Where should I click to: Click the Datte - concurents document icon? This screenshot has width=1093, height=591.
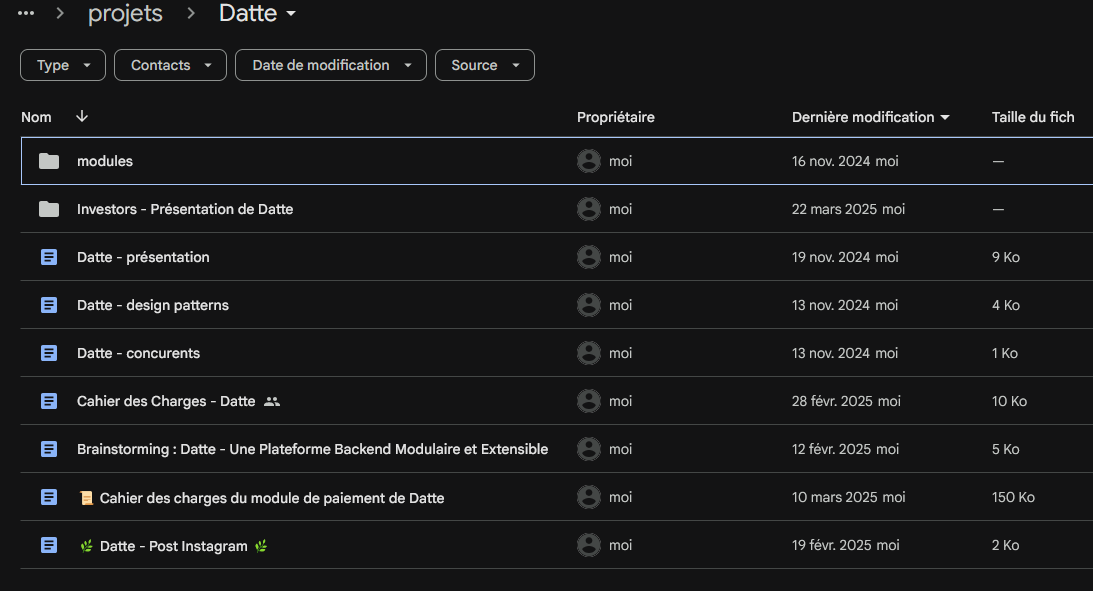49,353
